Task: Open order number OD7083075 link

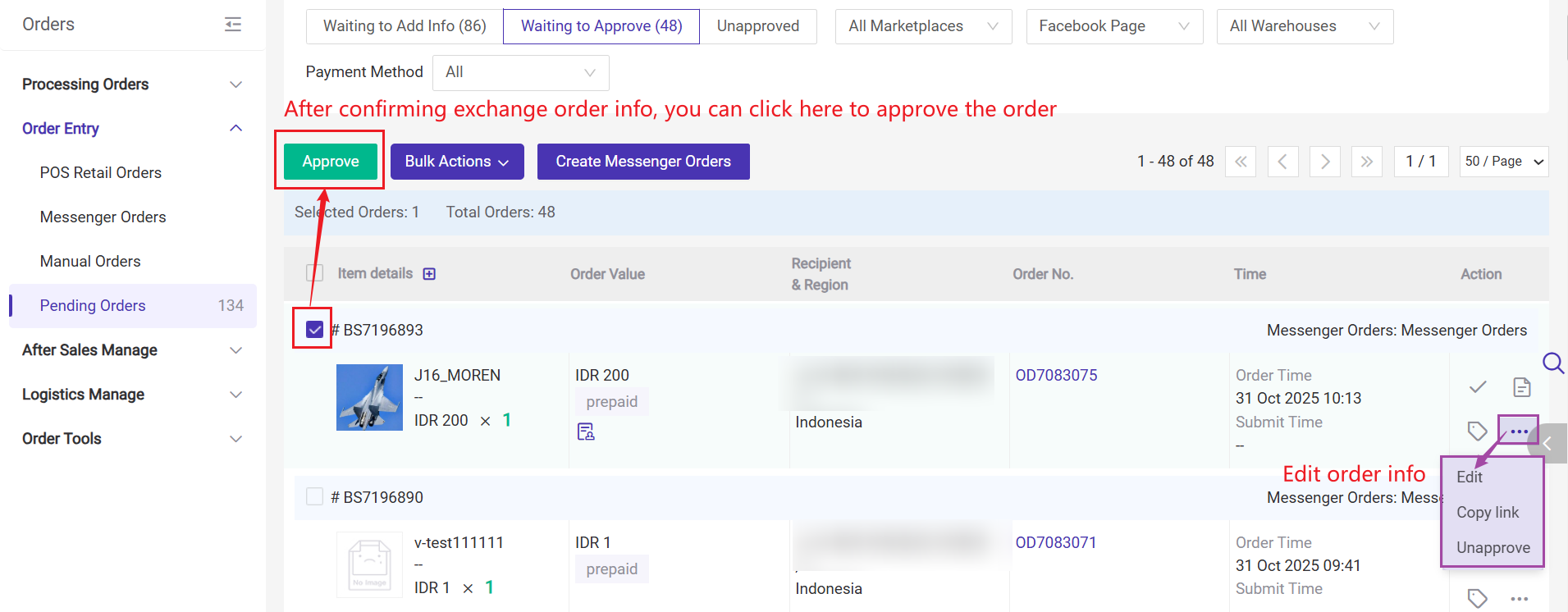Action: tap(1056, 375)
